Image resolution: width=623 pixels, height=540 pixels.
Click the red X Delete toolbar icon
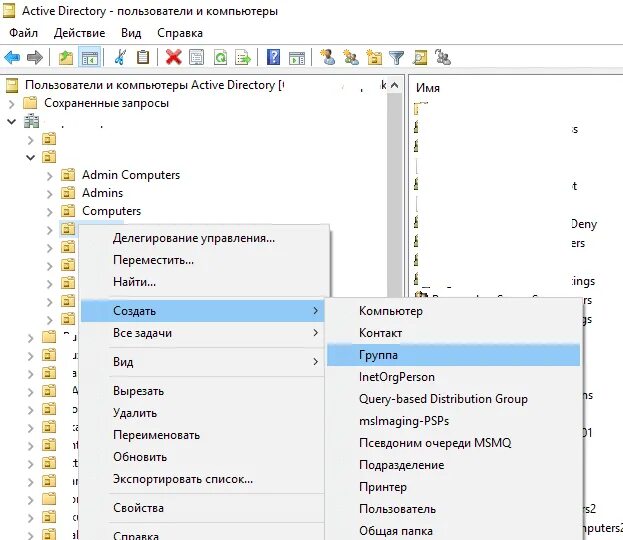tap(173, 58)
